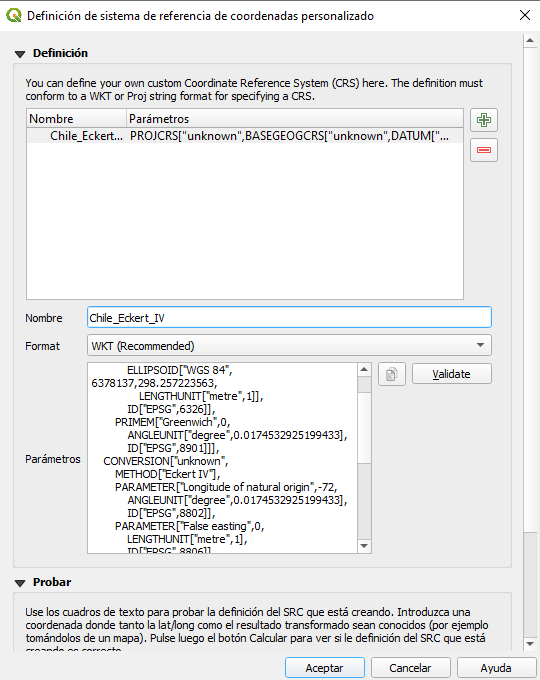Image resolution: width=540 pixels, height=680 pixels.
Task: Click the Nombre column header
Action: [x=76, y=118]
